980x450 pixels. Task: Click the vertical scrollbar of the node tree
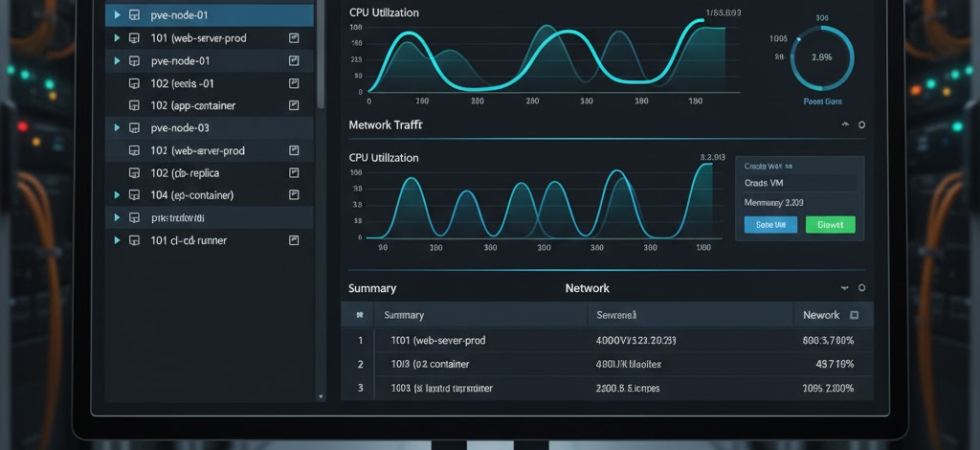320,60
